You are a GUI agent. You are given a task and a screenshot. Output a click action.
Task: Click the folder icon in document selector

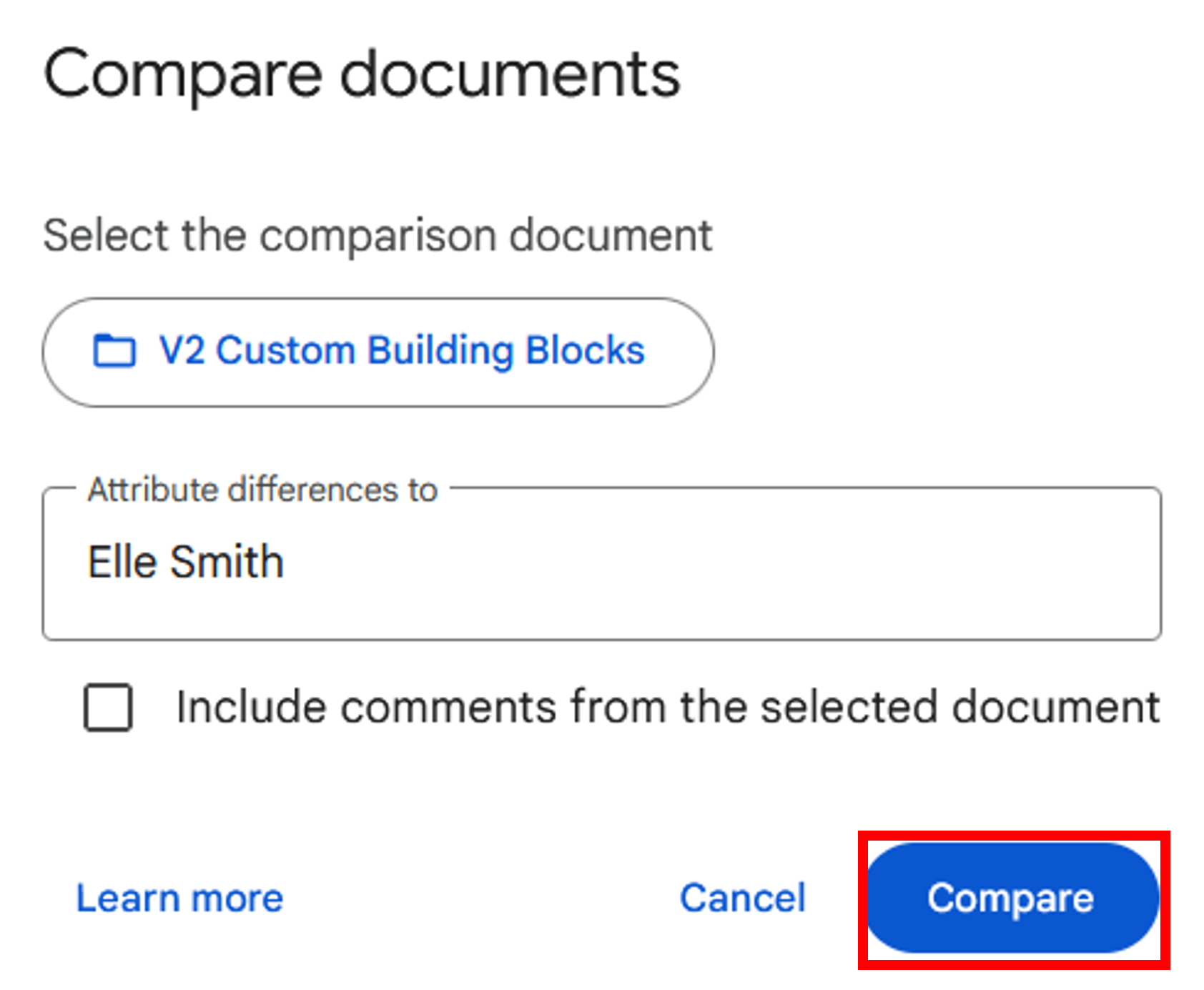click(114, 350)
